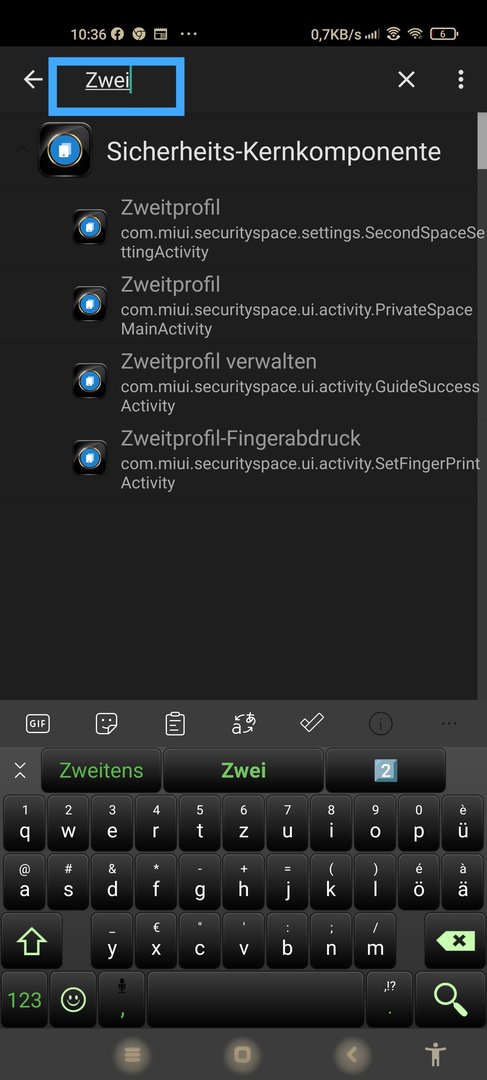The image size is (487, 1080).
Task: Tap the double checkmark keyboard icon
Action: click(x=312, y=723)
